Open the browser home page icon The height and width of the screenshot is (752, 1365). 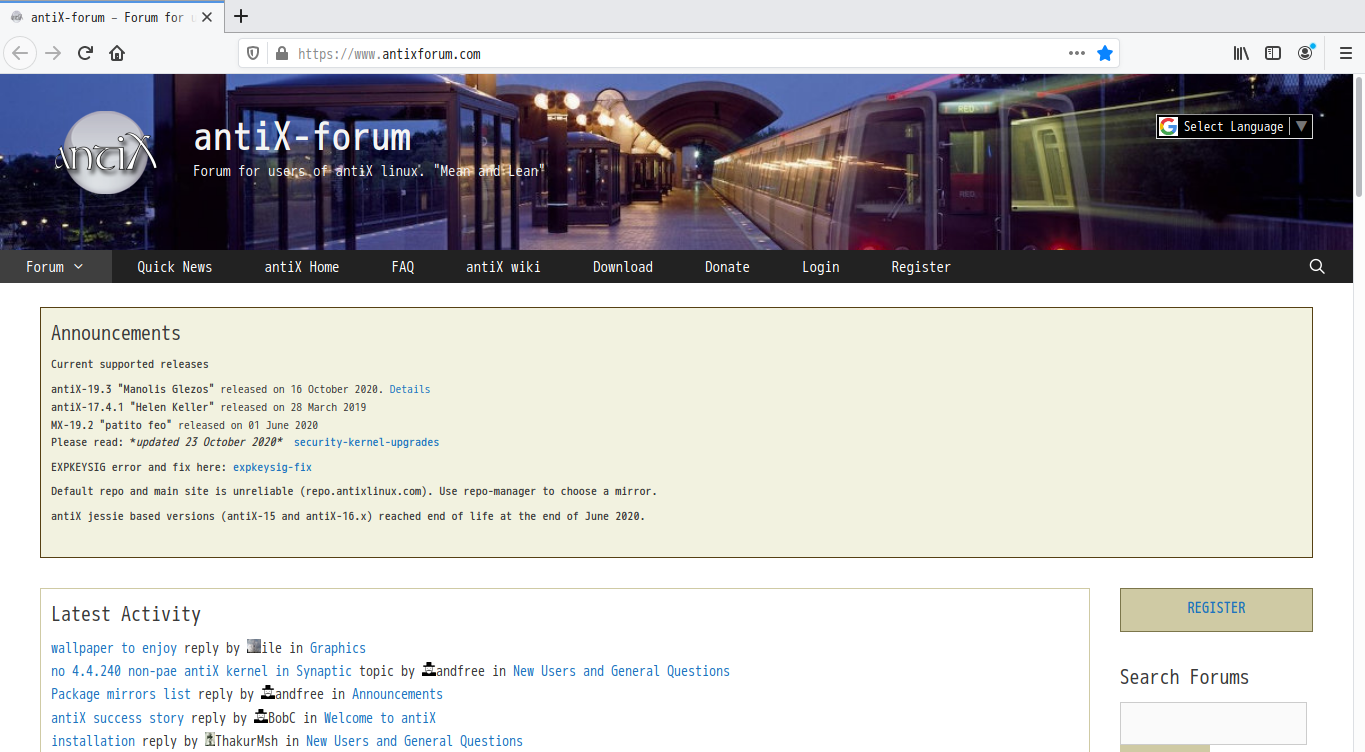(x=117, y=53)
